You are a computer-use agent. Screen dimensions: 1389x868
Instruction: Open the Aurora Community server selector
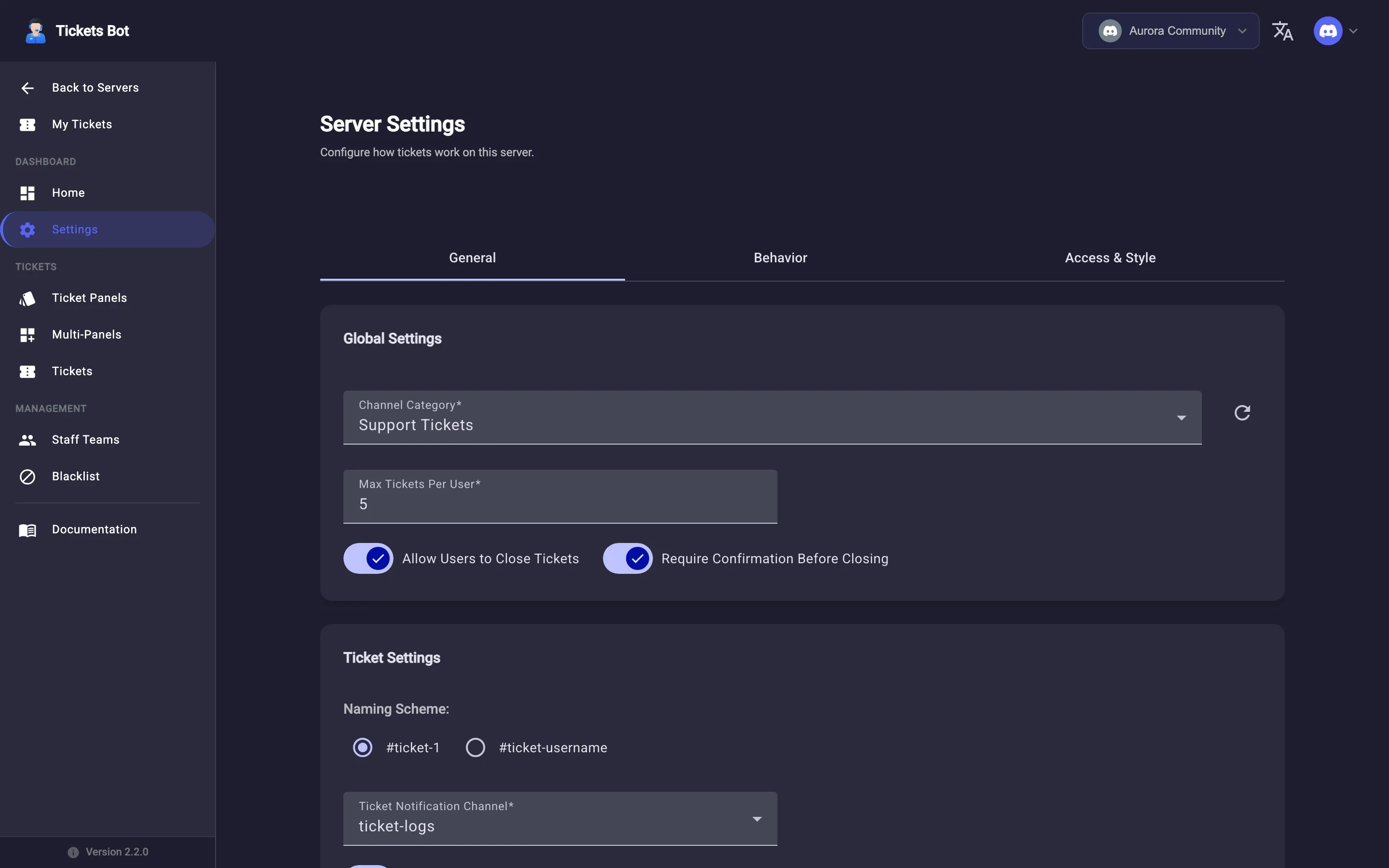[x=1171, y=31]
